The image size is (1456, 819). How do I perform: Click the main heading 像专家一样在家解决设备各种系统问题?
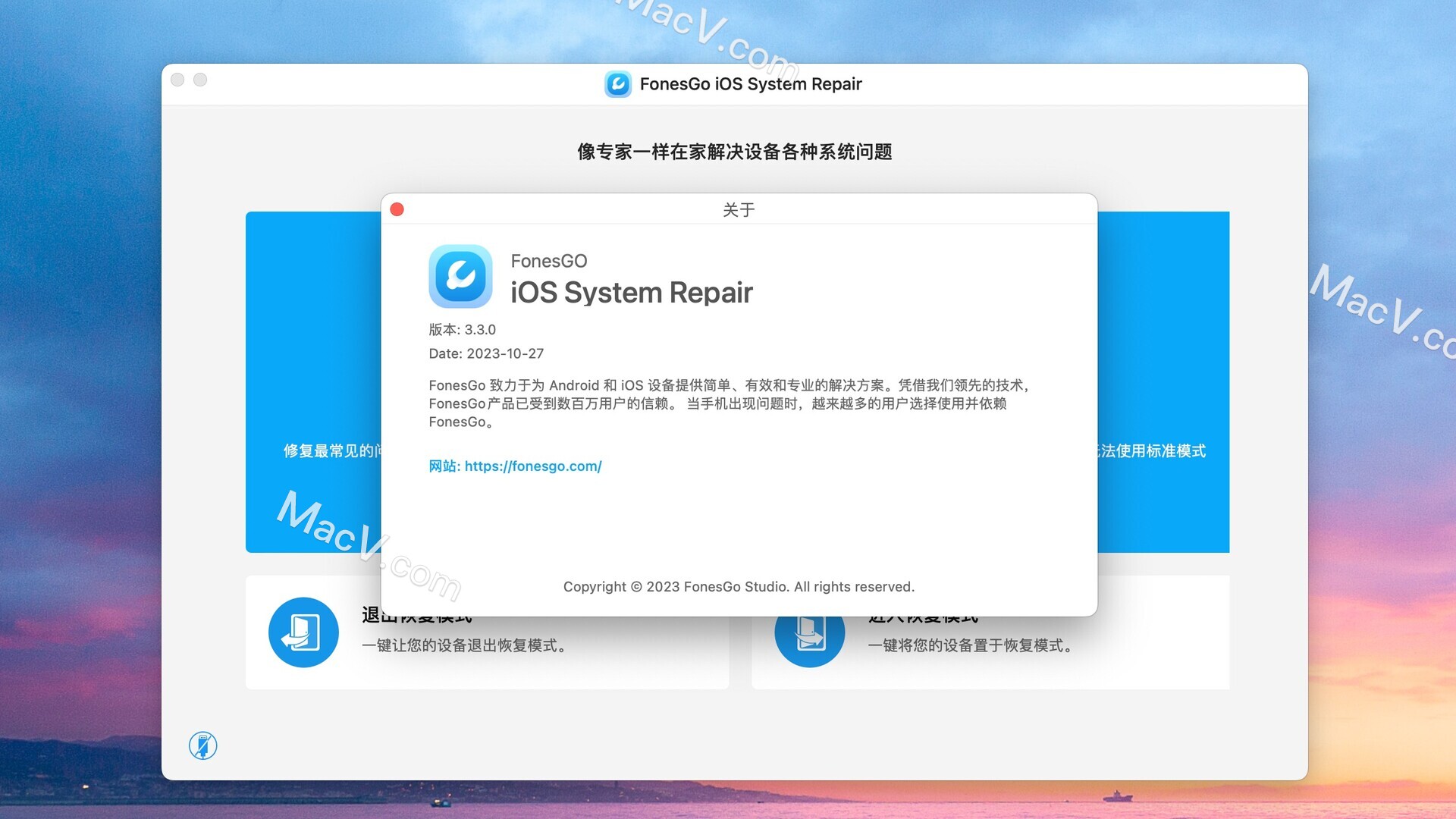[x=734, y=152]
